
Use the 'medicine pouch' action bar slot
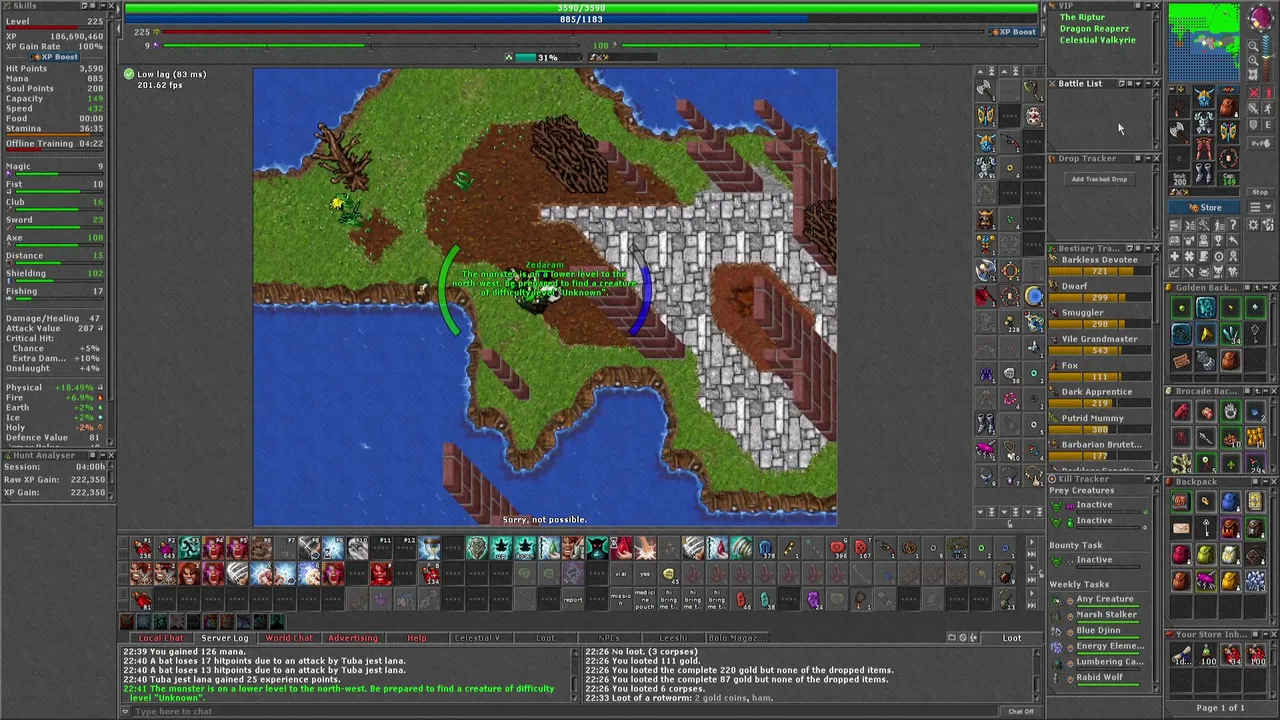click(x=645, y=600)
